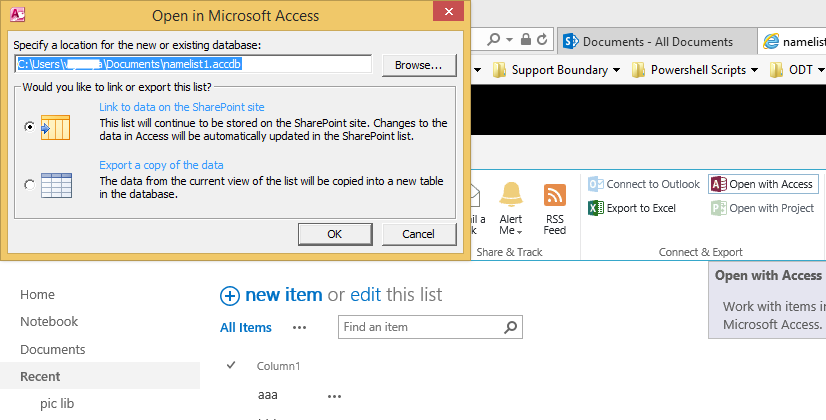The image size is (826, 420).
Task: Open the ODT favorites folder
Action: click(797, 70)
